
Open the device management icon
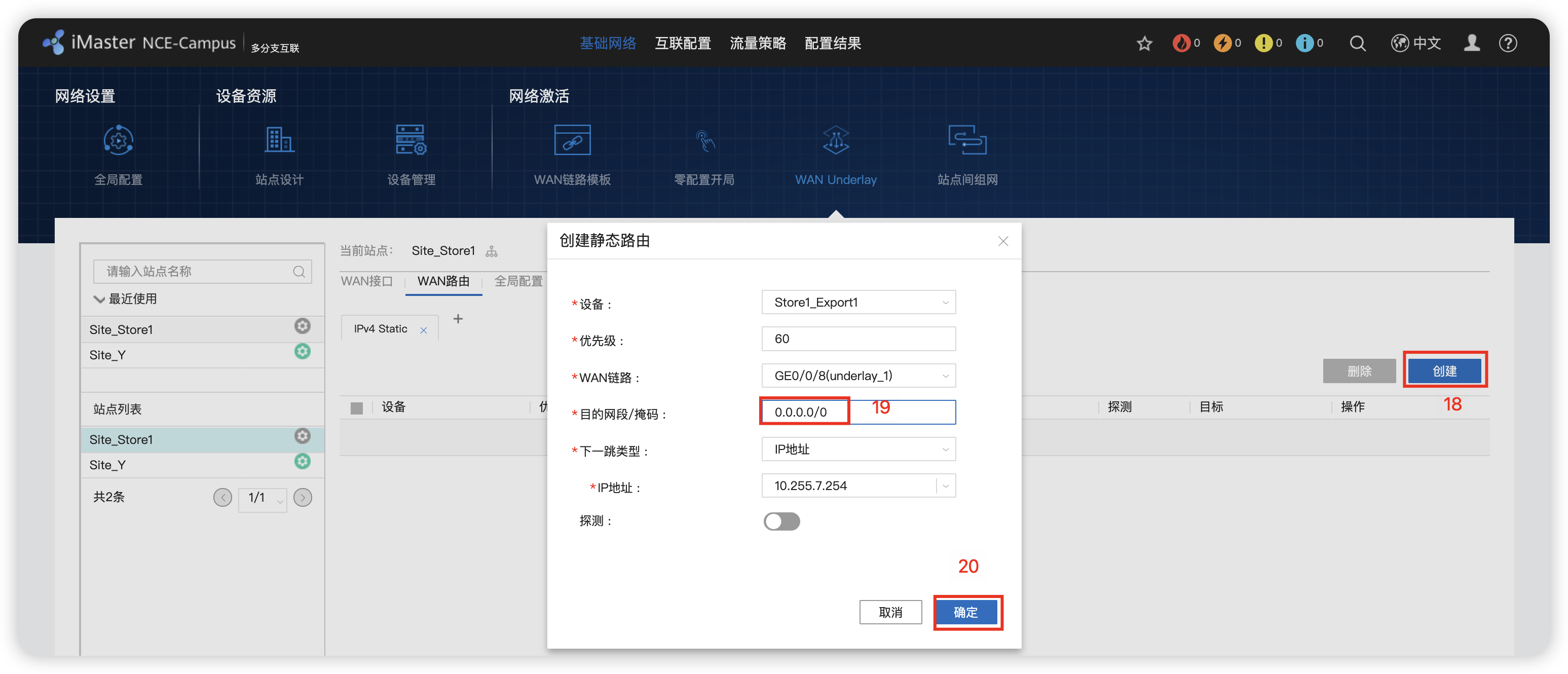411,140
